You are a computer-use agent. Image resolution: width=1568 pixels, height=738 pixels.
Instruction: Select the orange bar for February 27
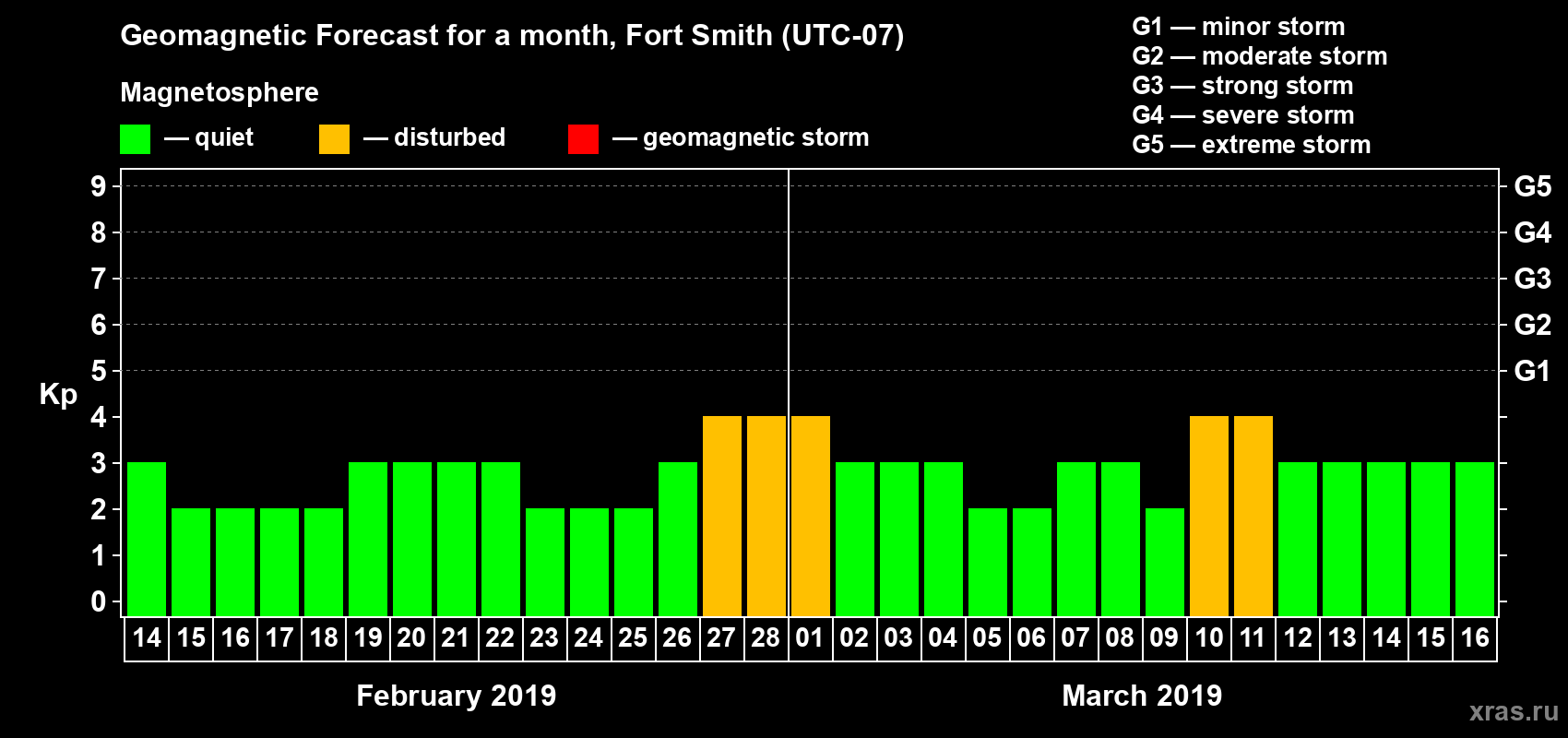click(722, 516)
